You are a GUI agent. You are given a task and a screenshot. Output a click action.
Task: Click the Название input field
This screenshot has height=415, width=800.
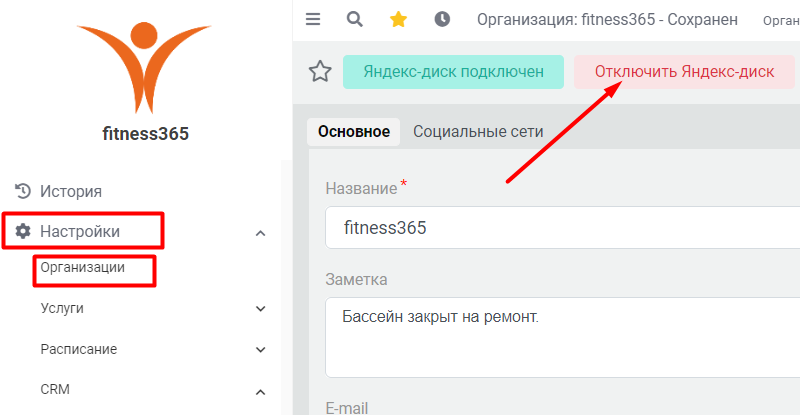562,228
